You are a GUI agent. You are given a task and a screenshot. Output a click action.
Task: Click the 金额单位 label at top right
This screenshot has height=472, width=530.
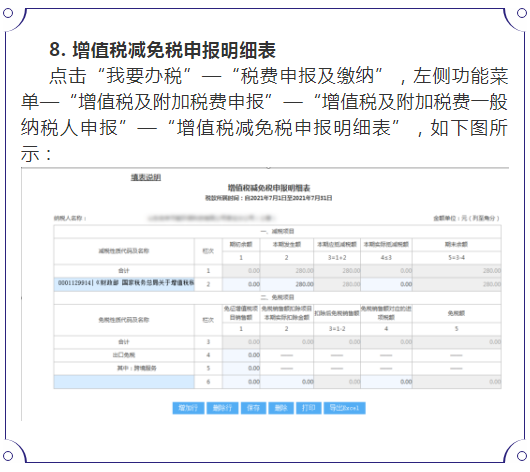point(466,218)
